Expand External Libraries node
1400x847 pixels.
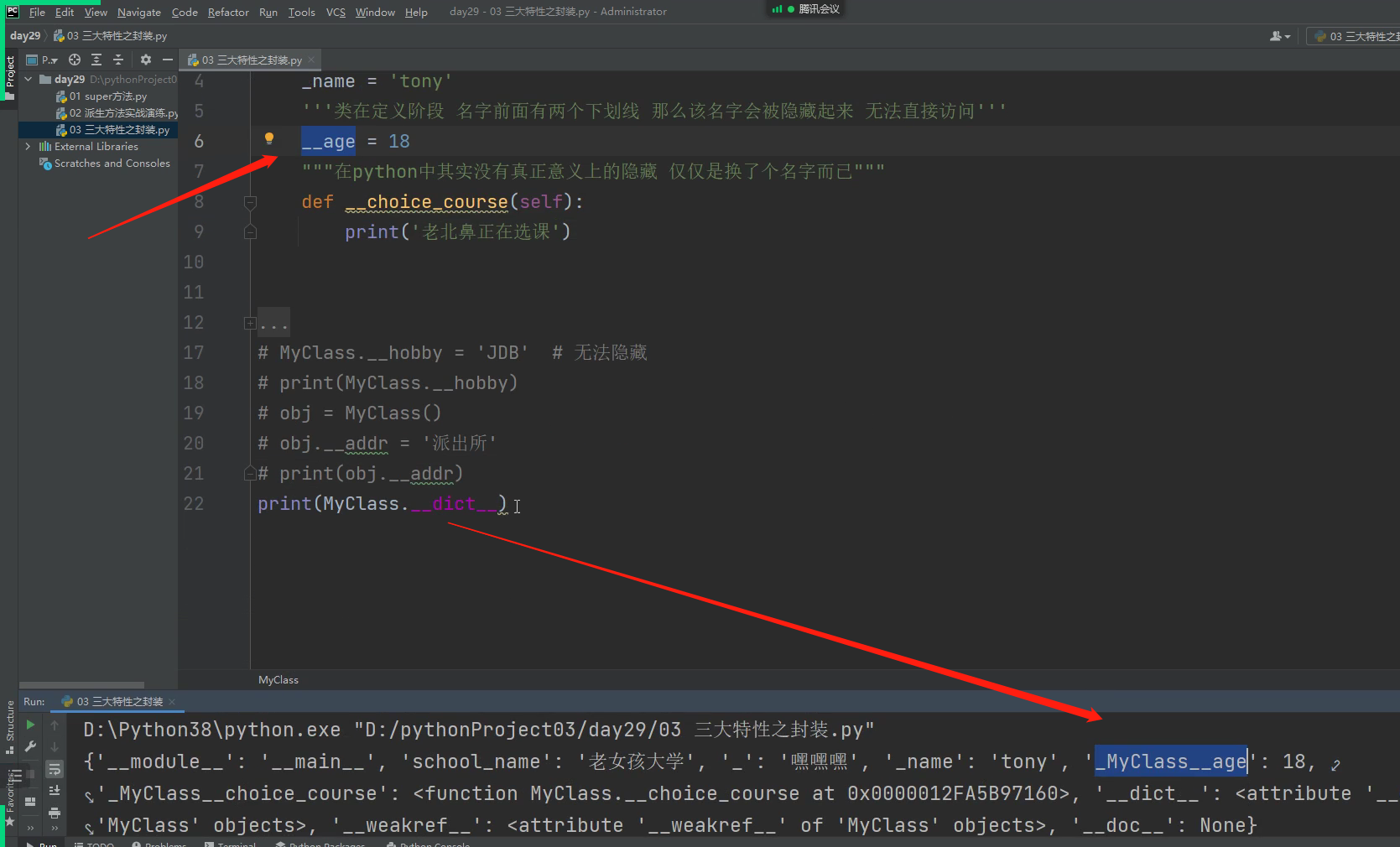(29, 146)
